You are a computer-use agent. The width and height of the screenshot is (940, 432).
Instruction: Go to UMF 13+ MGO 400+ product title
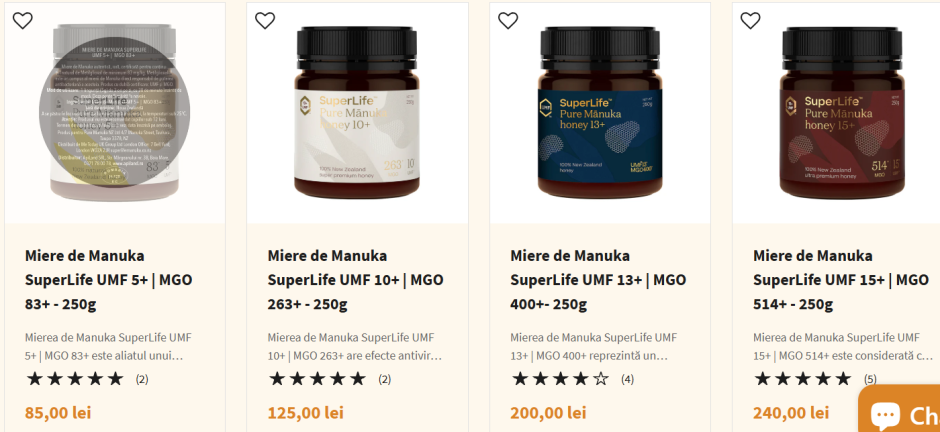(598, 280)
